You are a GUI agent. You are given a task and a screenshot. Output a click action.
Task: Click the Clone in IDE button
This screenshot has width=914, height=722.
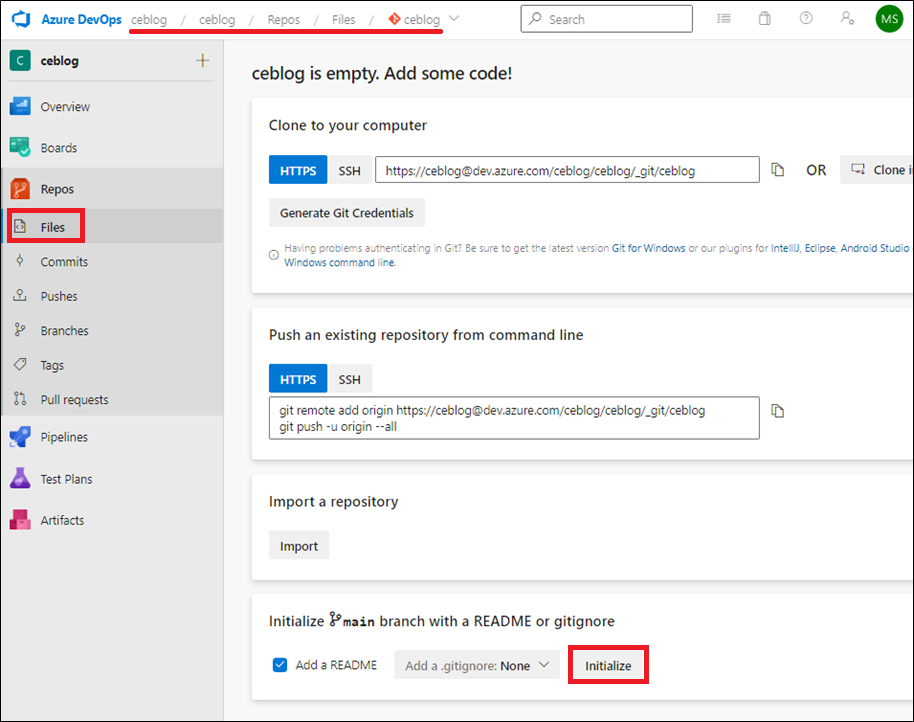tap(877, 170)
